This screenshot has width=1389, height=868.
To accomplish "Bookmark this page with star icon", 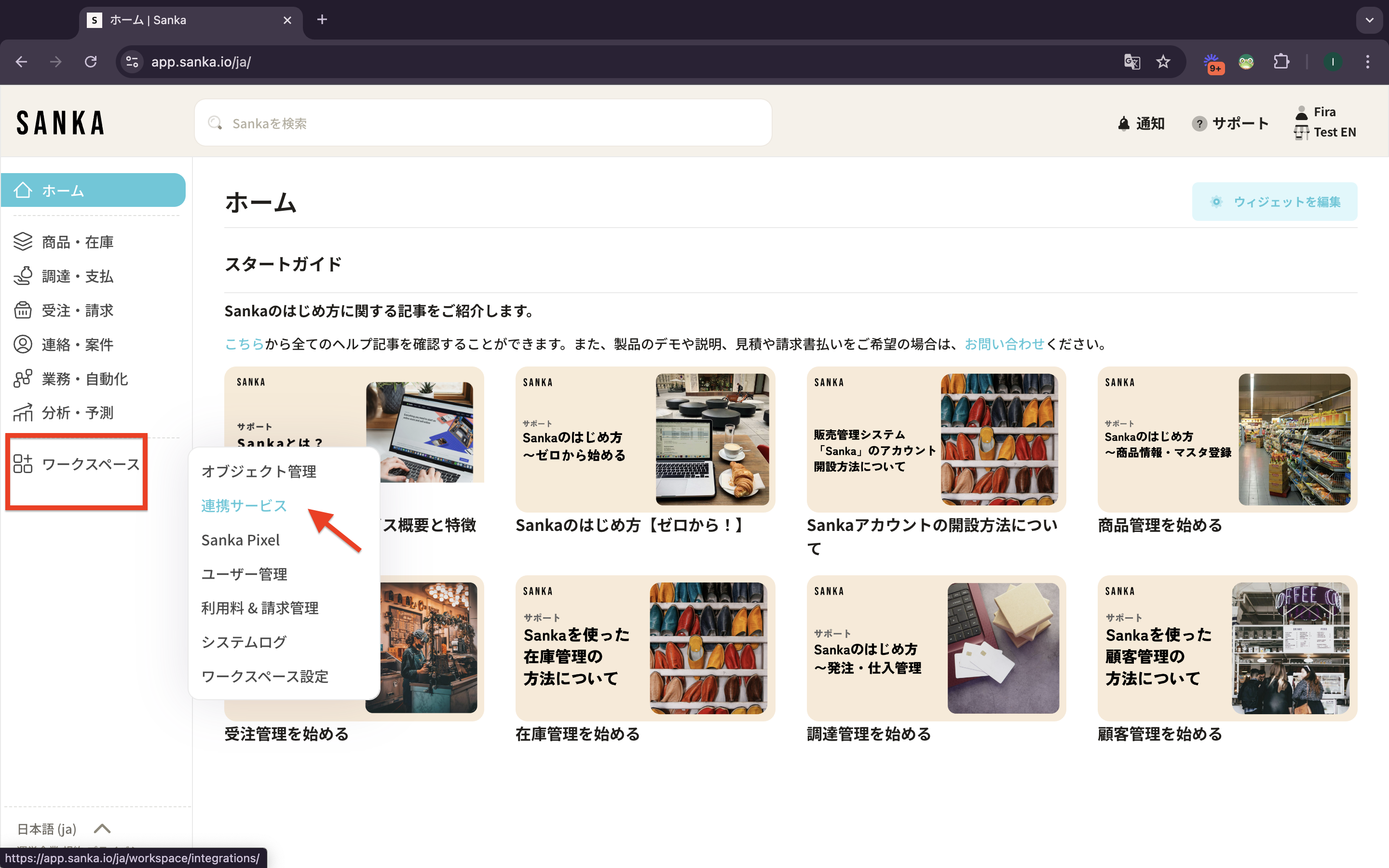I will pyautogui.click(x=1163, y=62).
